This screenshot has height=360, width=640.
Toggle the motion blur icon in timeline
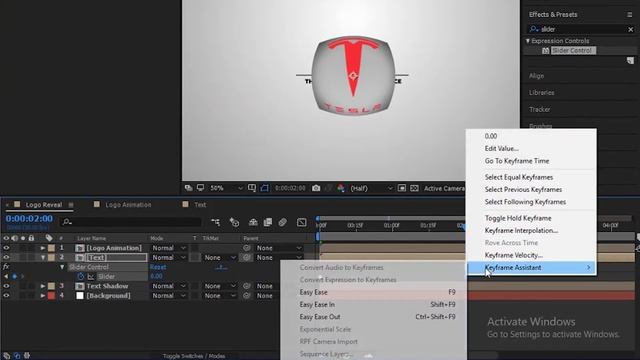282,222
